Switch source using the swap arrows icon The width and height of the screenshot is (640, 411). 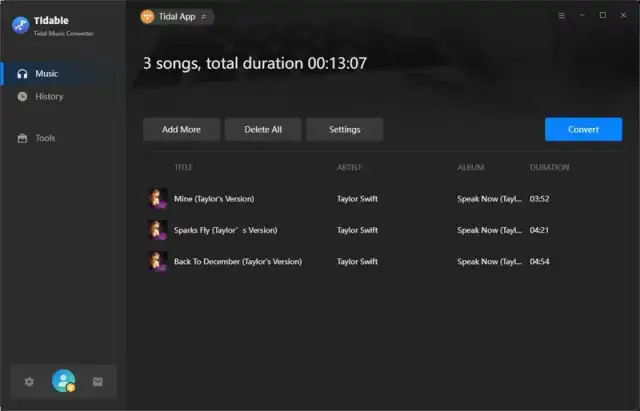203,17
